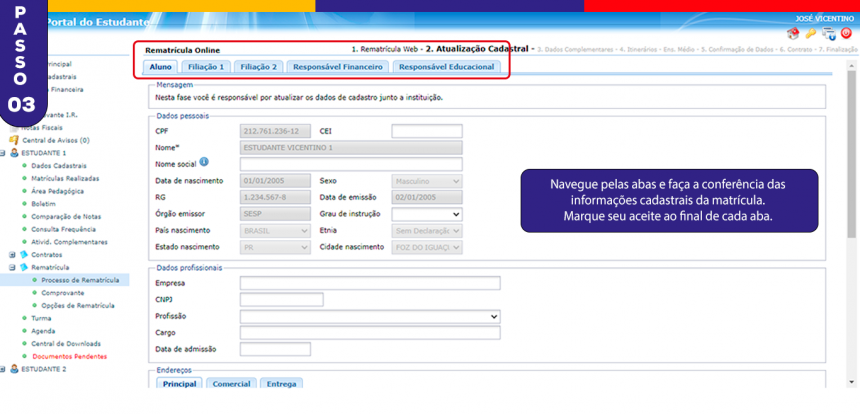Click the Central de Avisos bell icon
860x414 pixels.
point(14,140)
